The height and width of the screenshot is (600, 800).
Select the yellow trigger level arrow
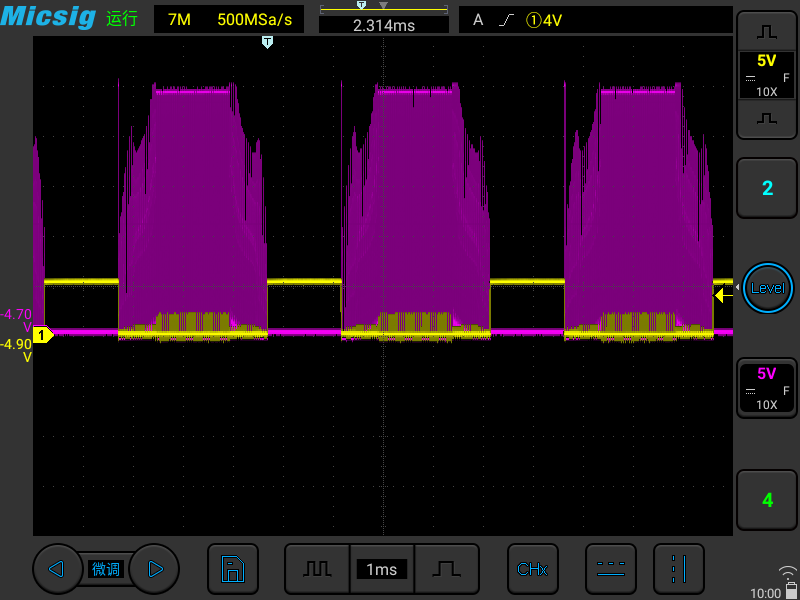pyautogui.click(x=723, y=295)
